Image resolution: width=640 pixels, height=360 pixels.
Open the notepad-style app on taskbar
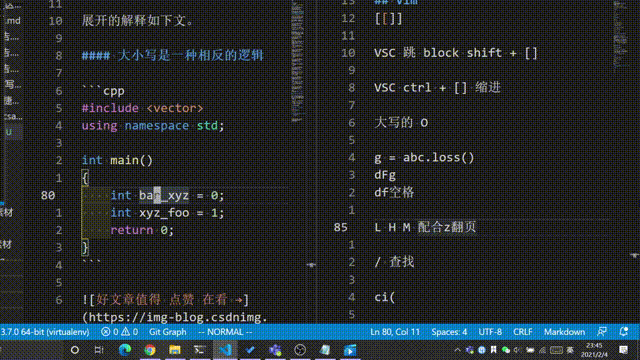point(325,350)
